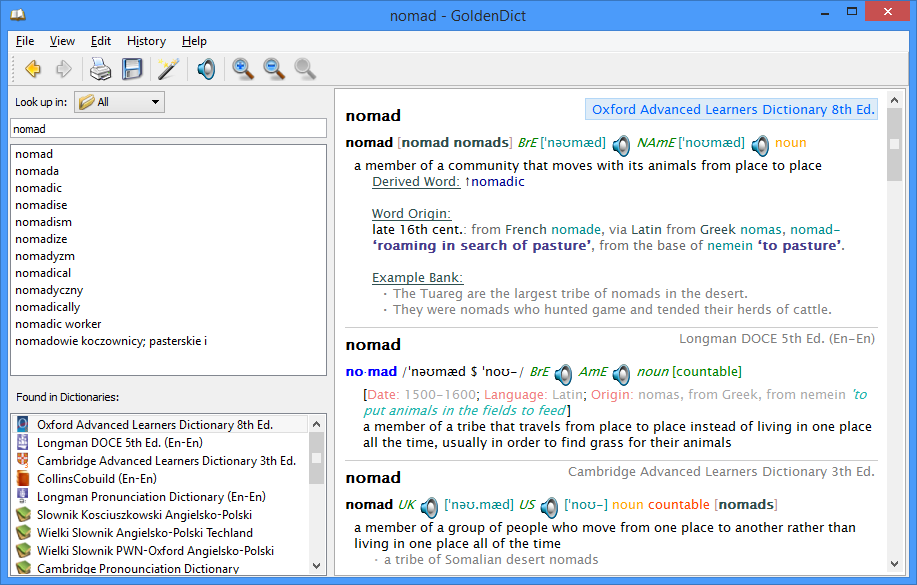Click the dictionaries list scroll down arrow

pos(316,566)
